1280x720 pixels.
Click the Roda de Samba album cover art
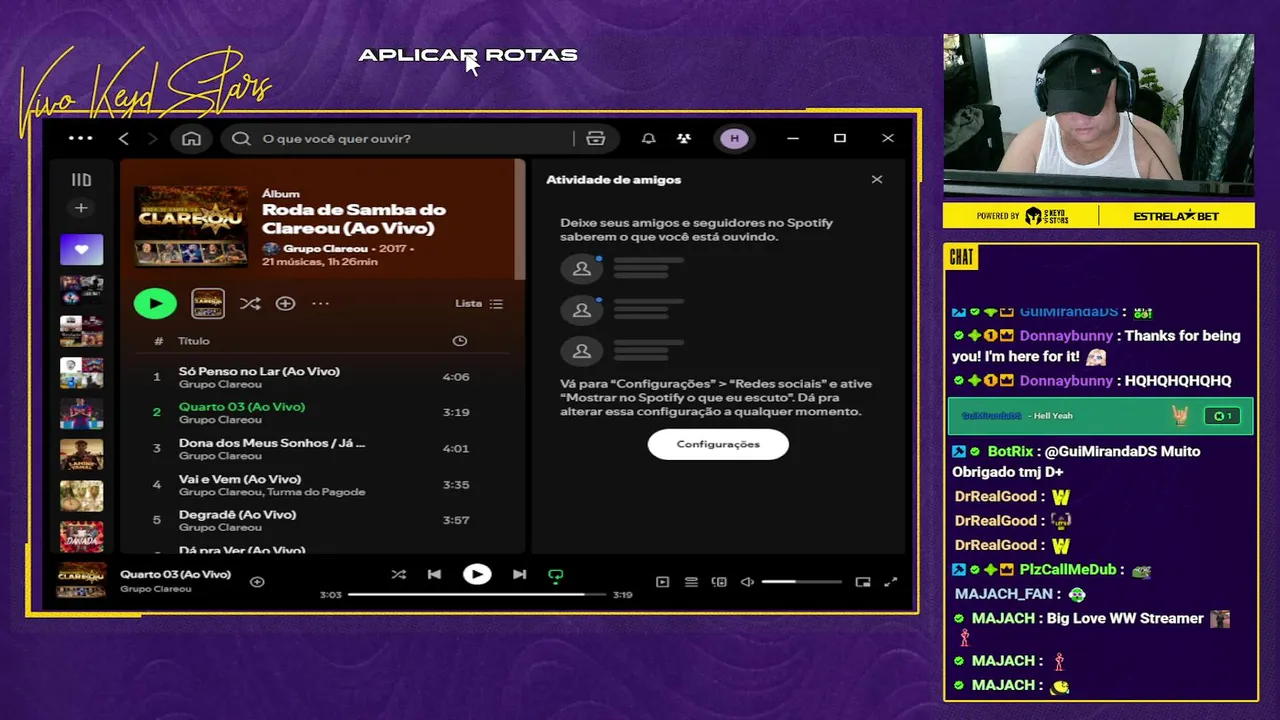click(x=191, y=226)
